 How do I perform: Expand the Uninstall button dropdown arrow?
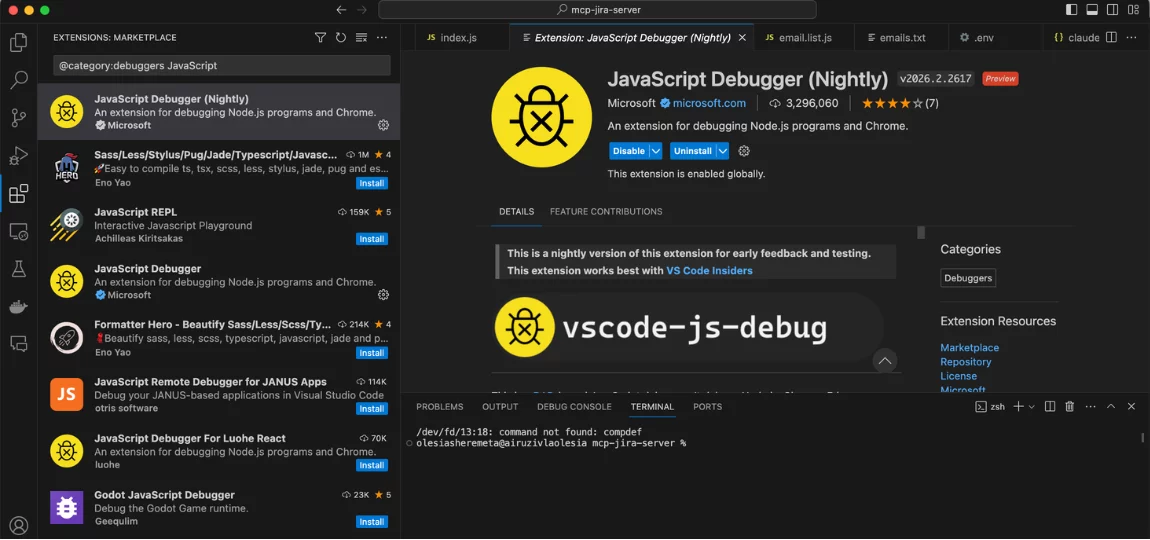click(722, 151)
